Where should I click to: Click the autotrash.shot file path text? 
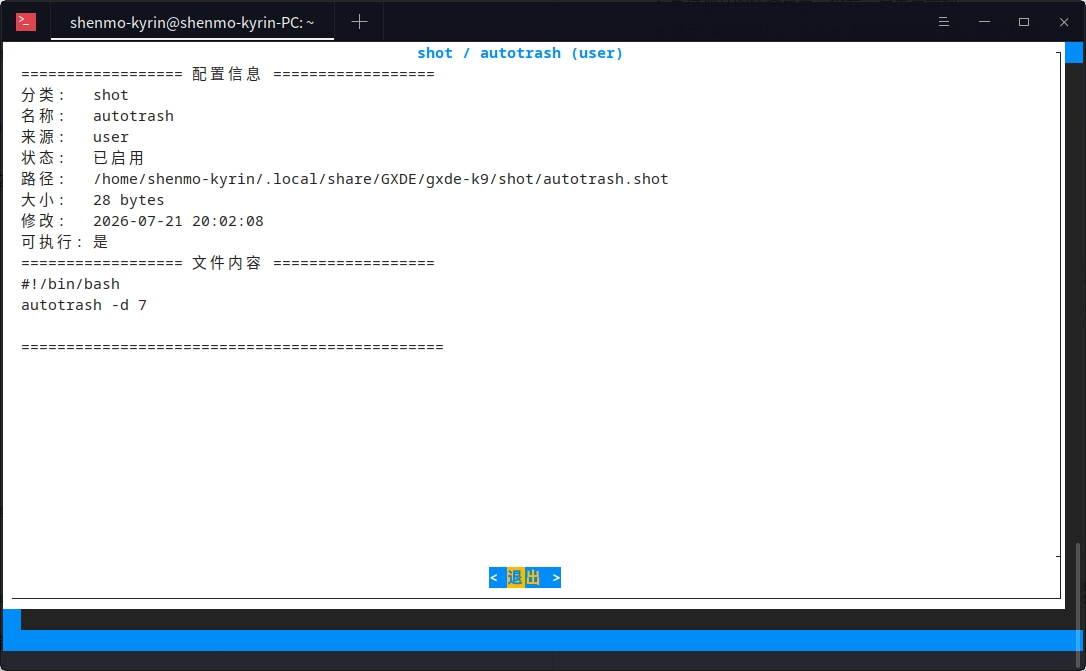click(x=381, y=179)
